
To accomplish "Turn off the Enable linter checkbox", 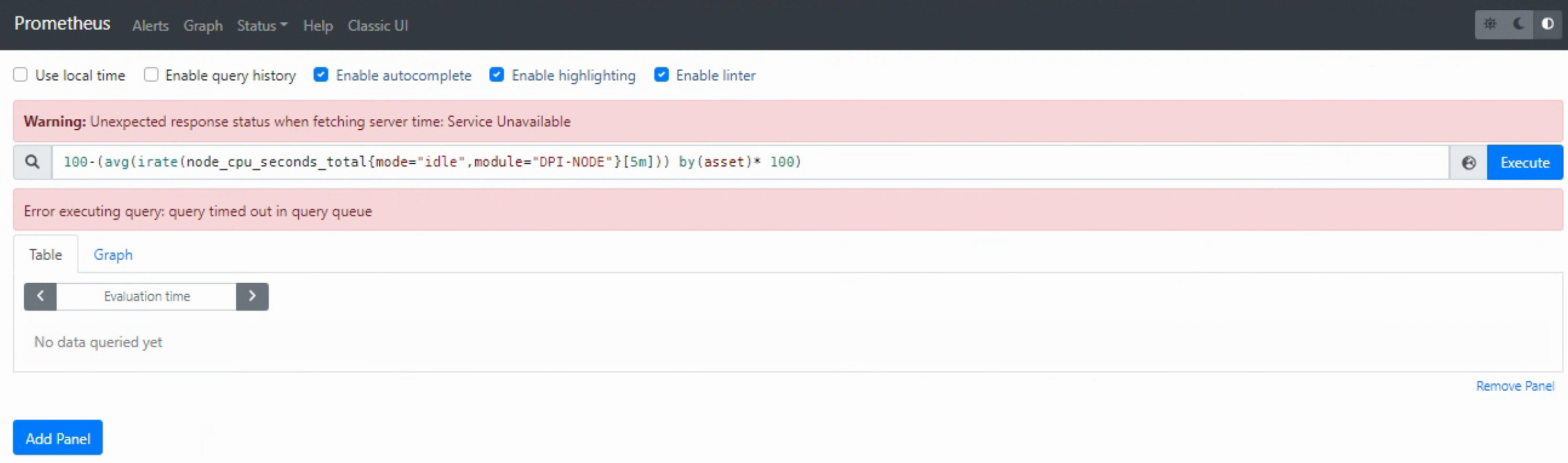I will tap(661, 75).
